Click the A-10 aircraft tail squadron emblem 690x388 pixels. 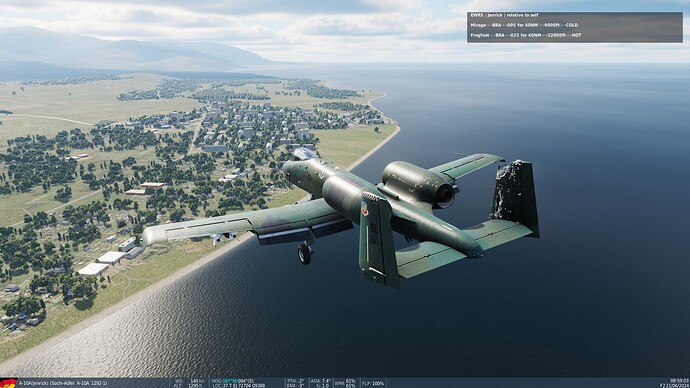(x=365, y=208)
